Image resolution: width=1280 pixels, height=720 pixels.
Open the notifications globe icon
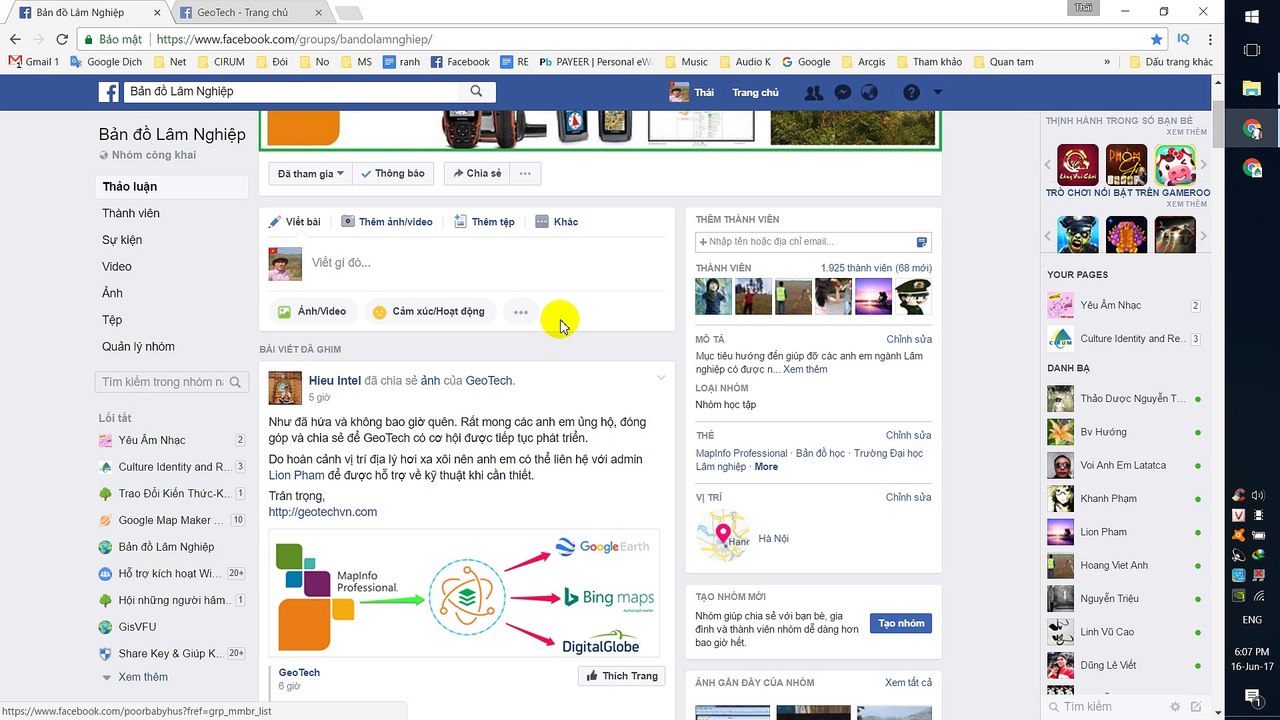coord(870,92)
